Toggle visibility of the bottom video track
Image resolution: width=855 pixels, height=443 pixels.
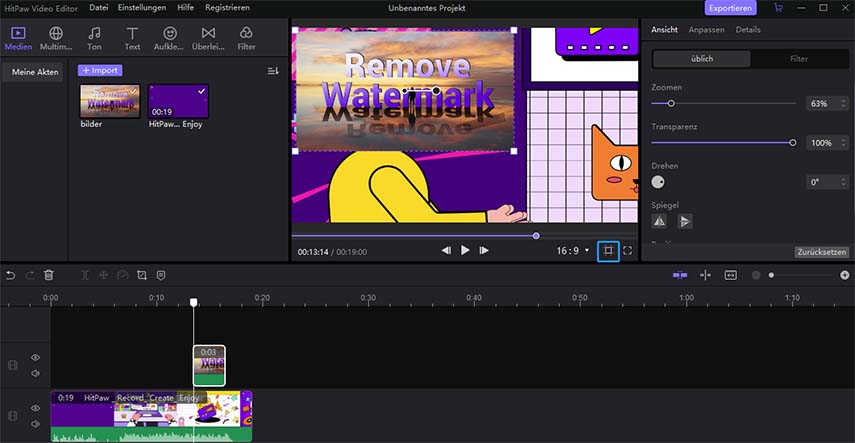(35, 408)
